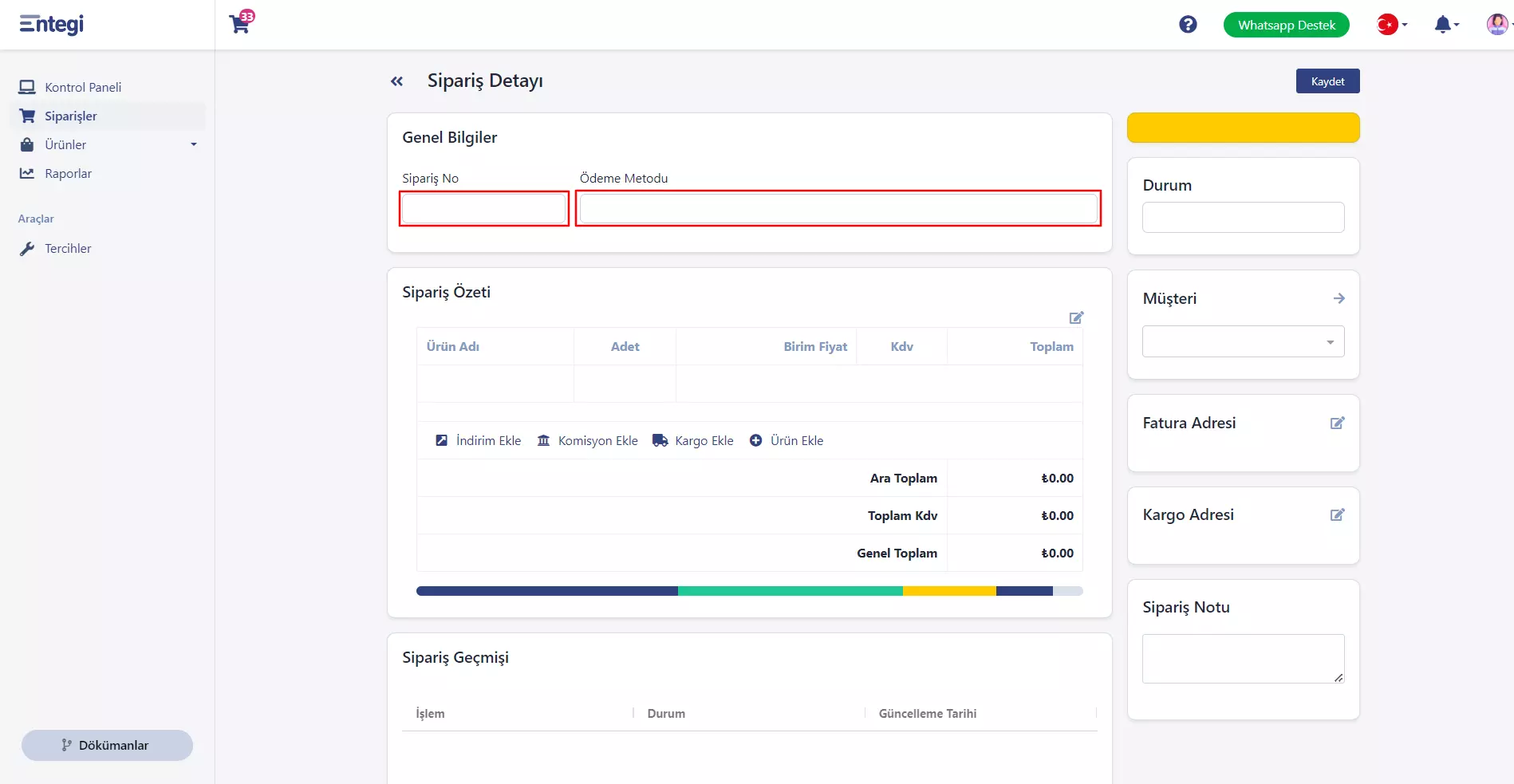The image size is (1514, 784).
Task: Click the Genel Toplam label
Action: [897, 553]
